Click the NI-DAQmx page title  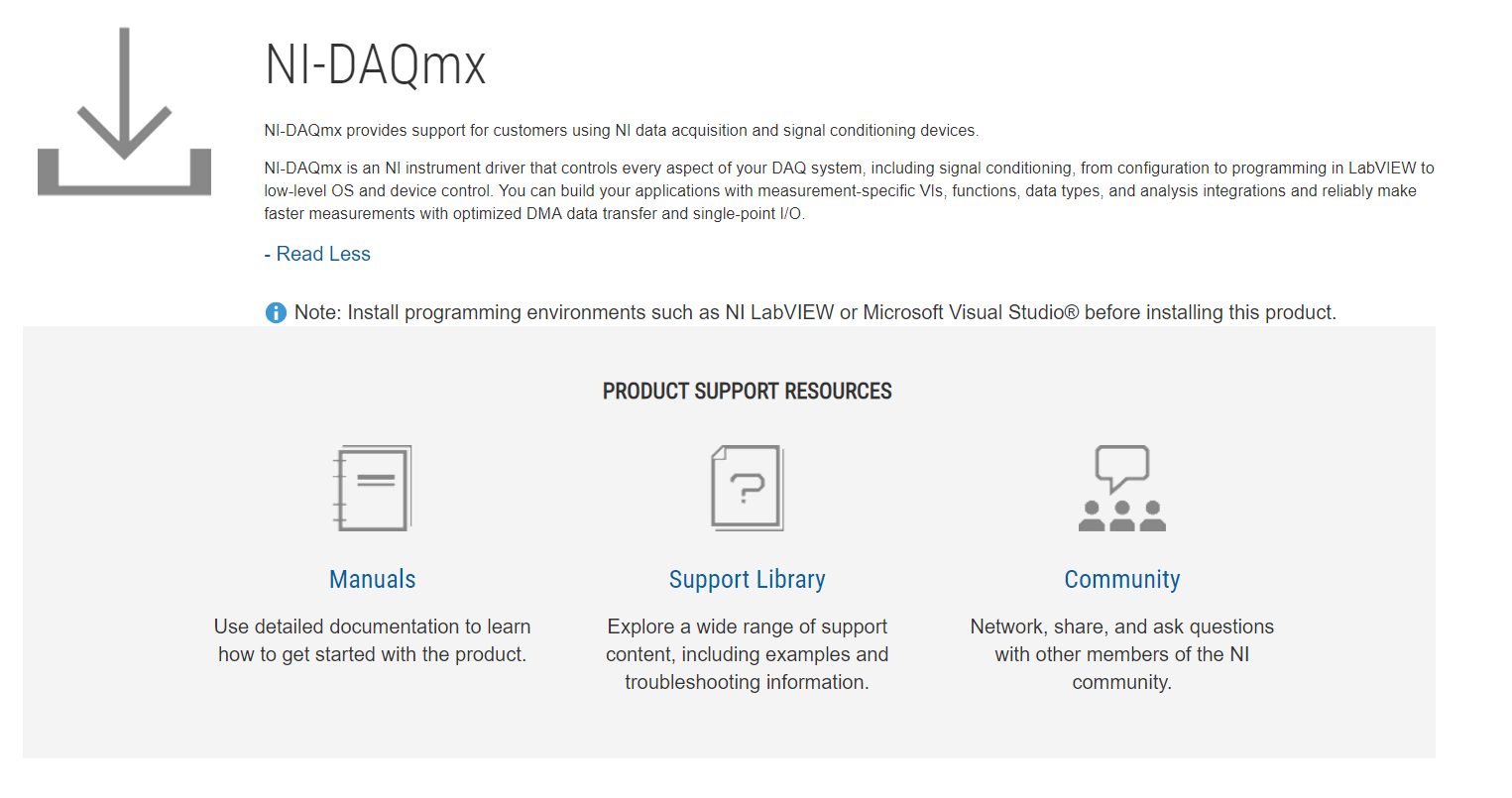click(x=376, y=65)
